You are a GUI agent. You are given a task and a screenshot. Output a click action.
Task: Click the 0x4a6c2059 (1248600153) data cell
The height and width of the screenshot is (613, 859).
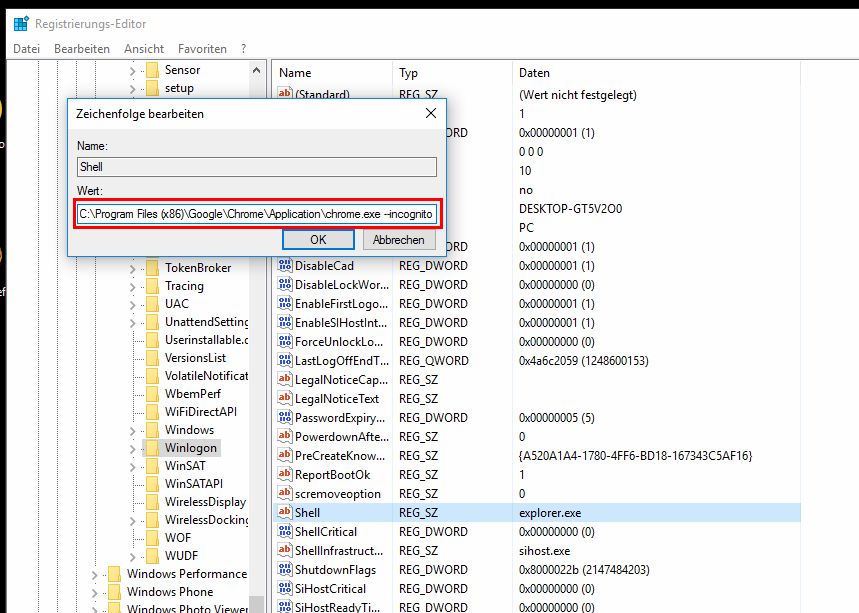pos(583,361)
